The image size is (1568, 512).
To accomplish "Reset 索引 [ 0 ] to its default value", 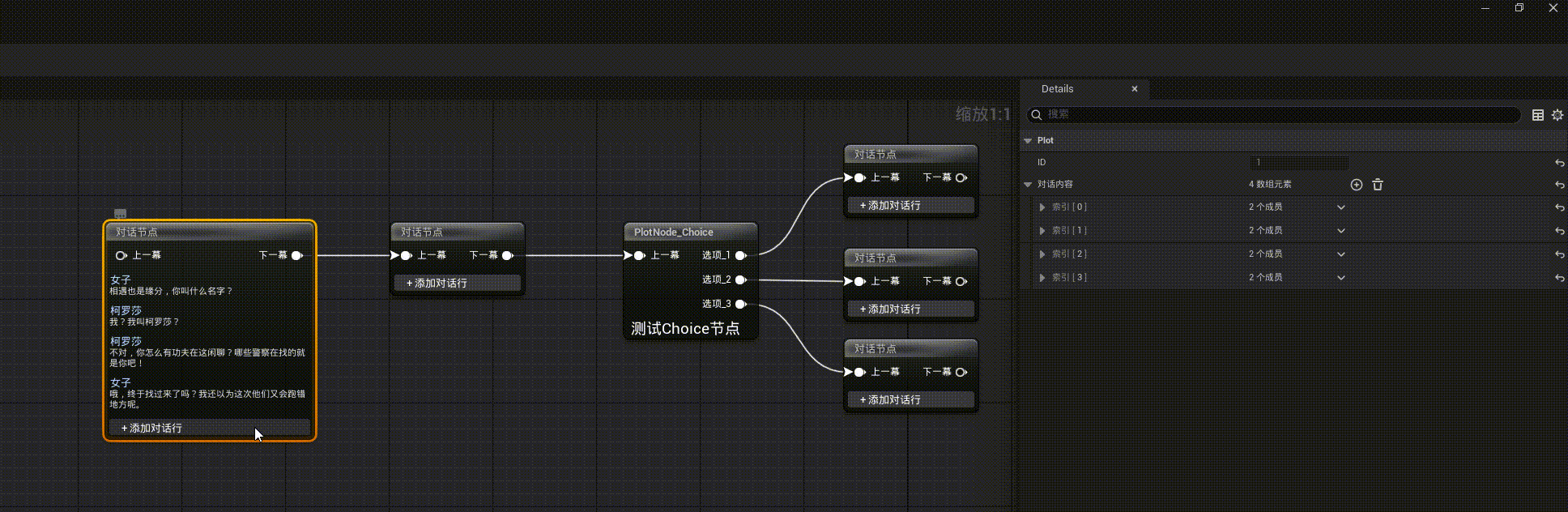I will click(1559, 207).
